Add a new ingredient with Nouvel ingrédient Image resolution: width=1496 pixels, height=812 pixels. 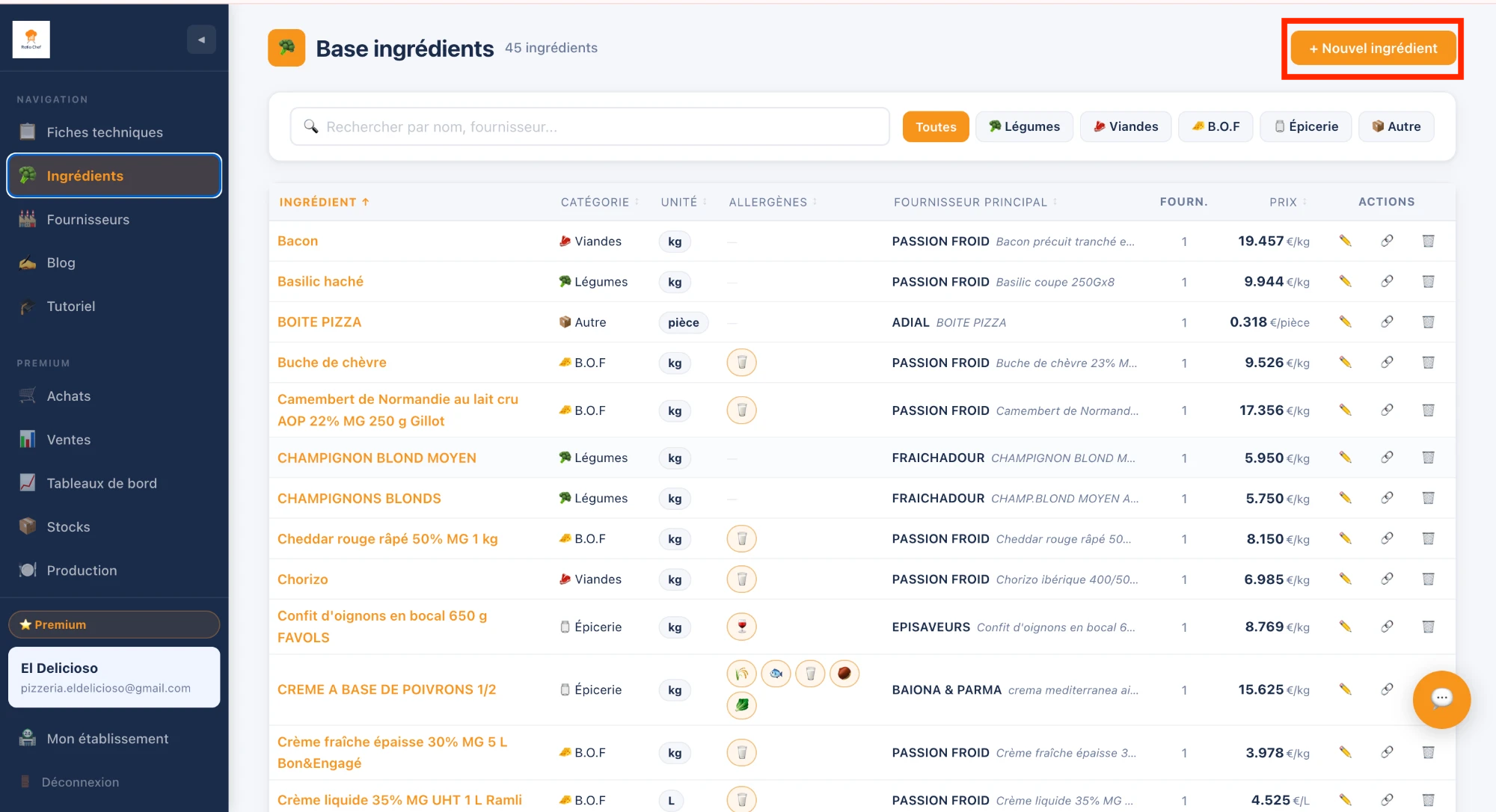(1373, 49)
